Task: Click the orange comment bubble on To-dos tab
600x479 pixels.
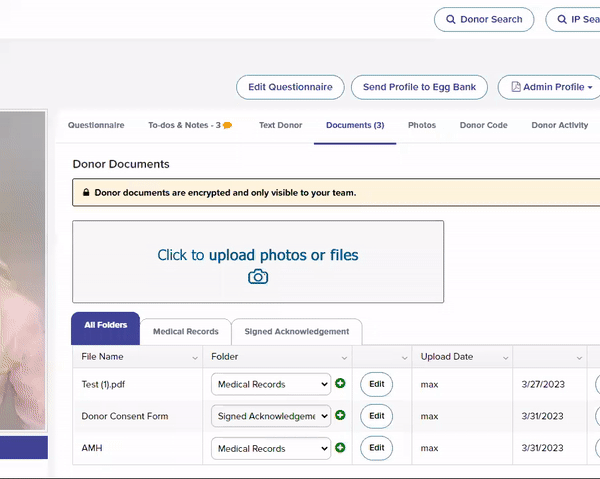Action: [x=228, y=126]
